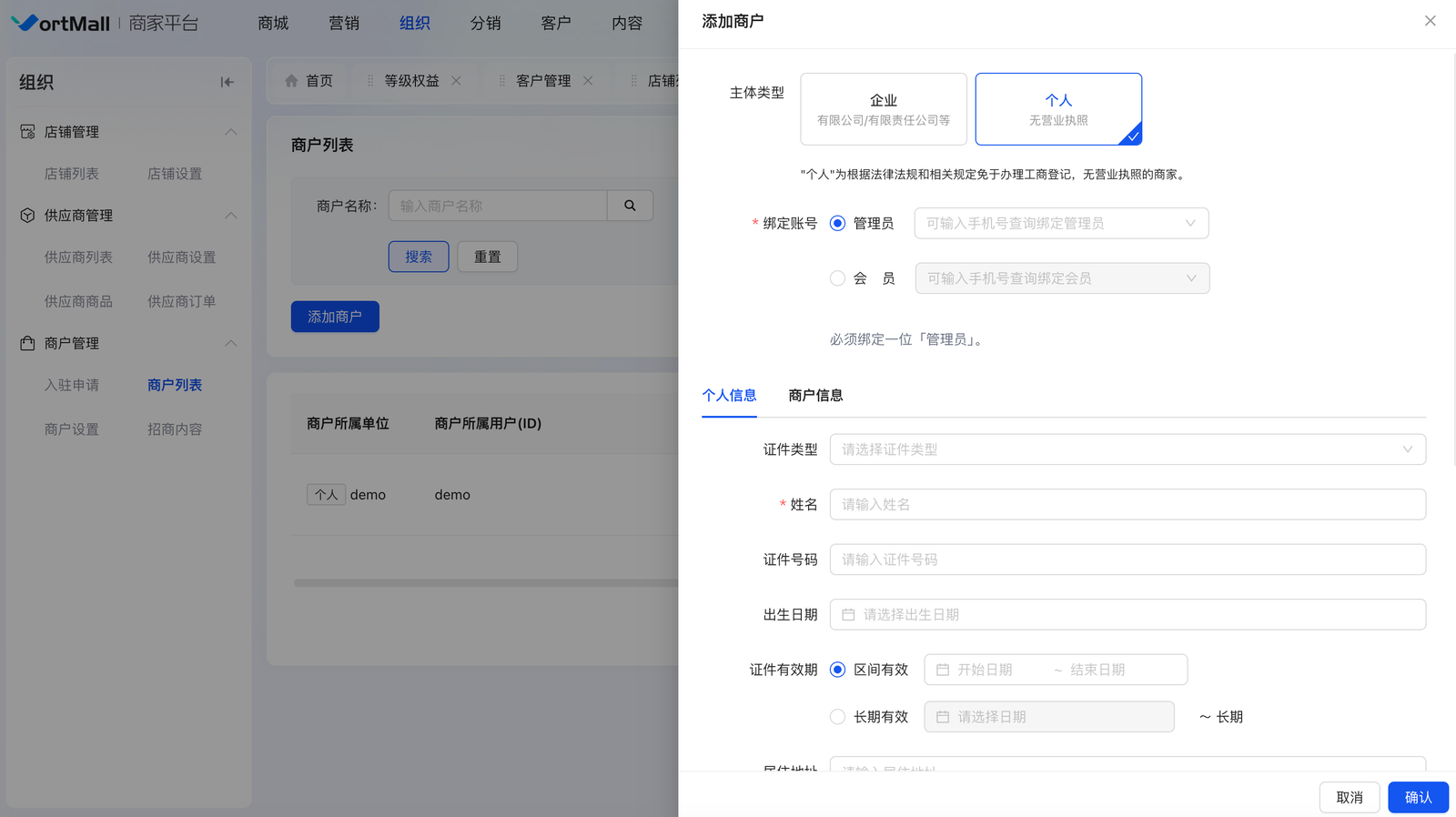
Task: Click the 取消 button
Action: coord(1349,798)
